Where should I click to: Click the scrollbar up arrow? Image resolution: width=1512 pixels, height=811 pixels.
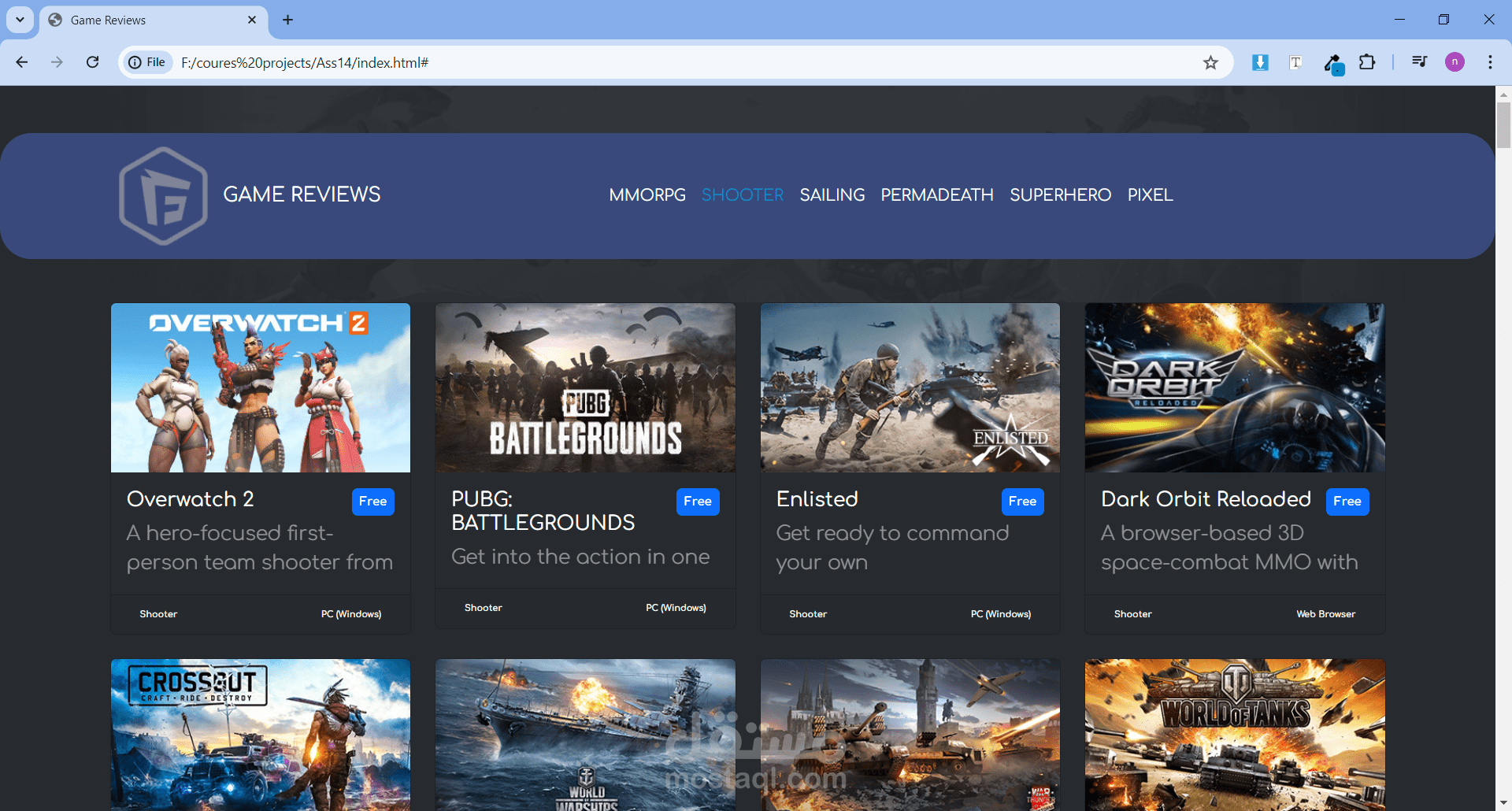1503,94
